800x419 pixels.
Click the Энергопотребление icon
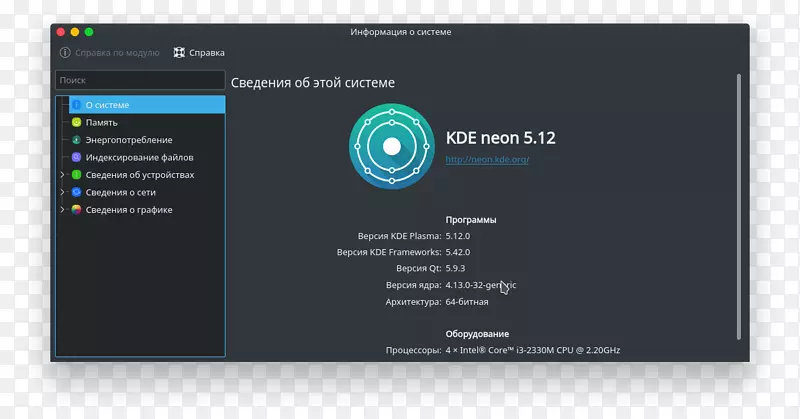point(77,140)
